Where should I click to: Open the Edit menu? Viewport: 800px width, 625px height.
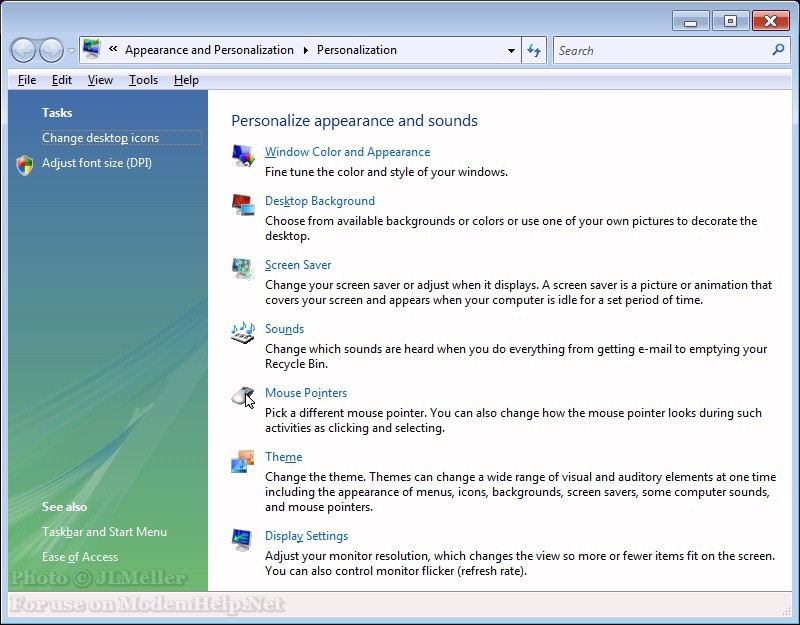(62, 80)
